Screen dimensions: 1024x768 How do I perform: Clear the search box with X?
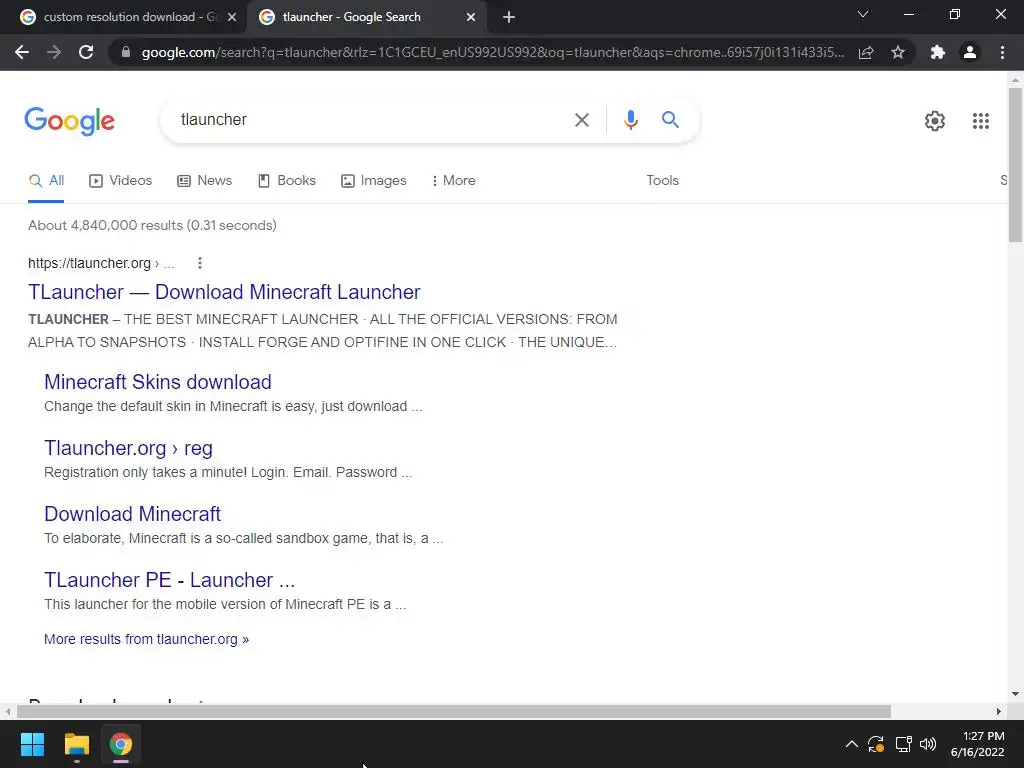tap(581, 120)
